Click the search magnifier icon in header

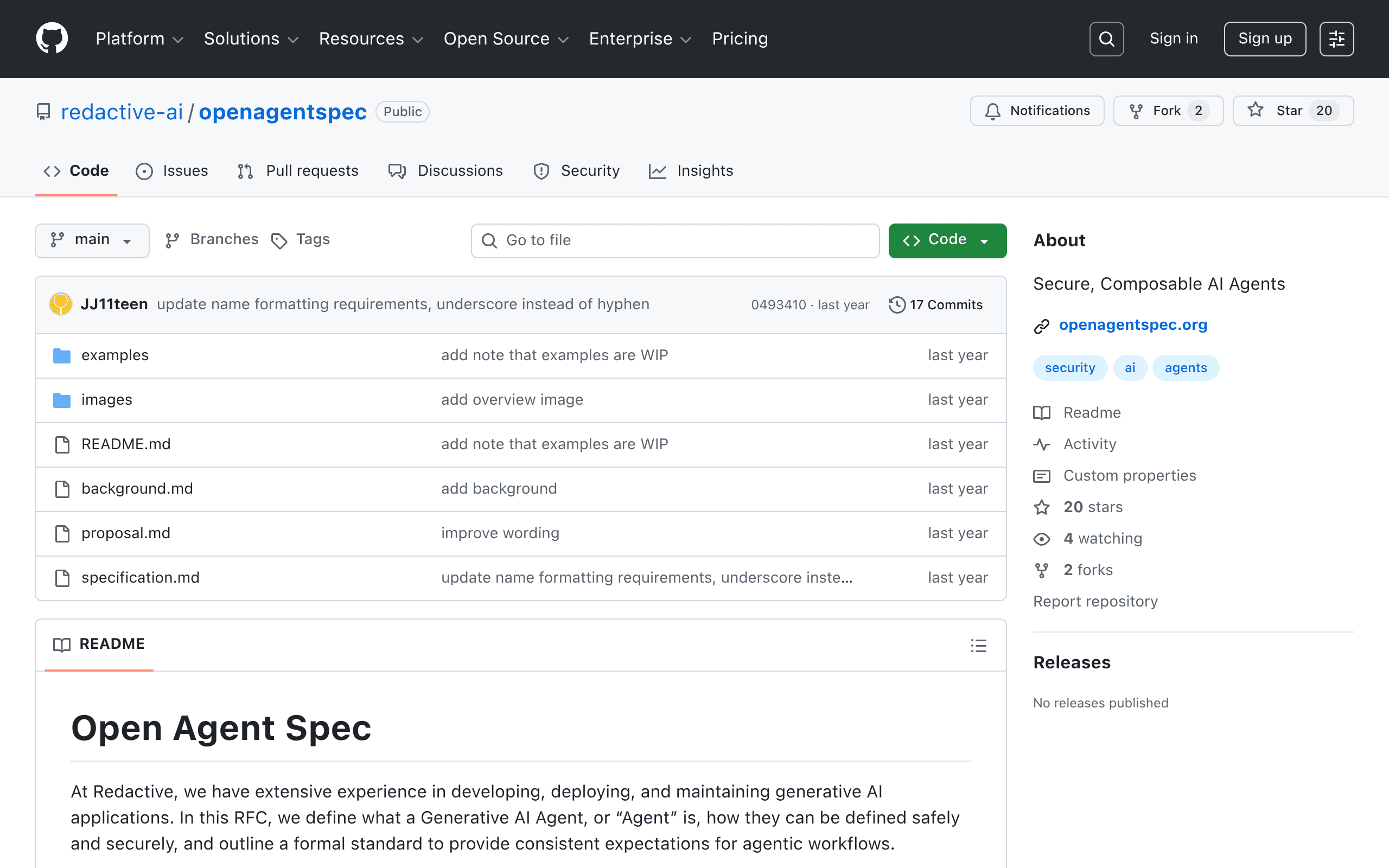click(1106, 39)
